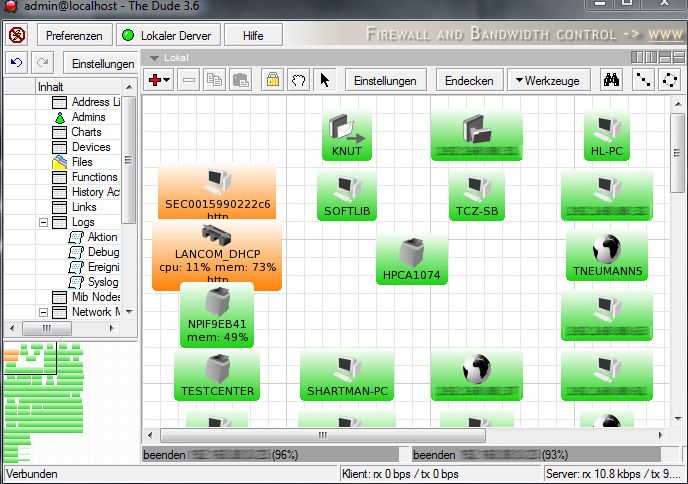
Task: Select the hand drag tool
Action: tap(297, 81)
